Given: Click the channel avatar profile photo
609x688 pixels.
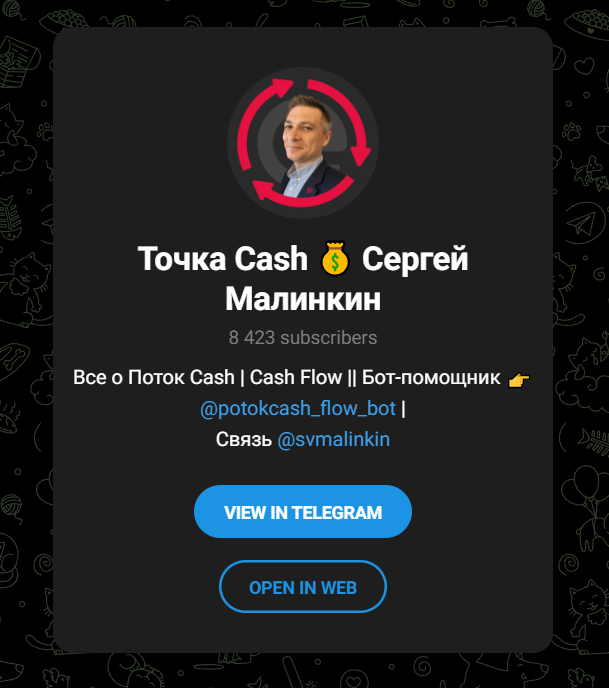Looking at the screenshot, I should 303,143.
